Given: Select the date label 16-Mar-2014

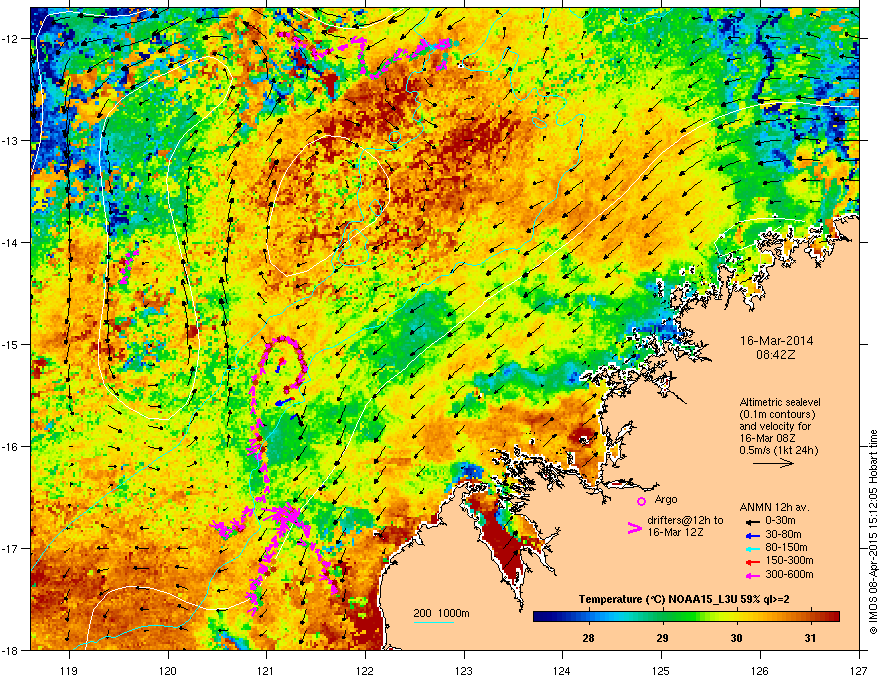Looking at the screenshot, I should (776, 341).
